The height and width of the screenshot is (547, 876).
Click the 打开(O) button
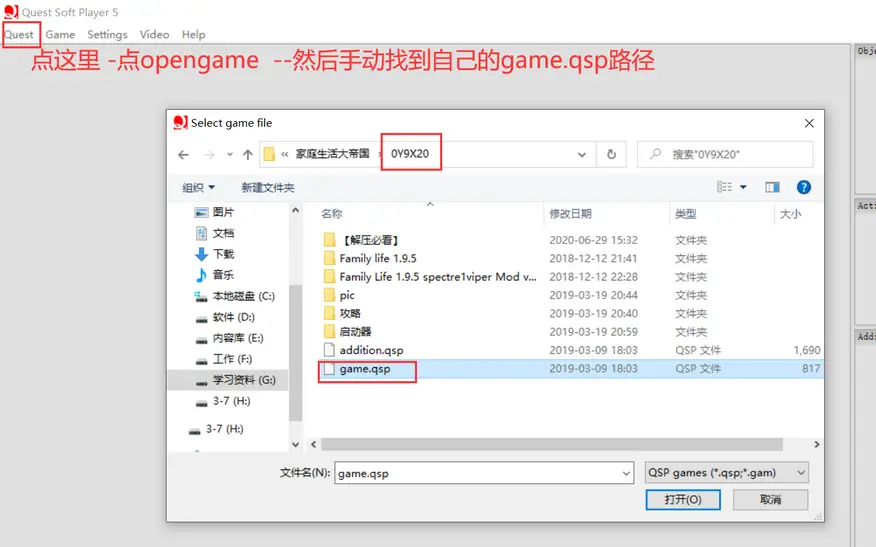(x=683, y=499)
